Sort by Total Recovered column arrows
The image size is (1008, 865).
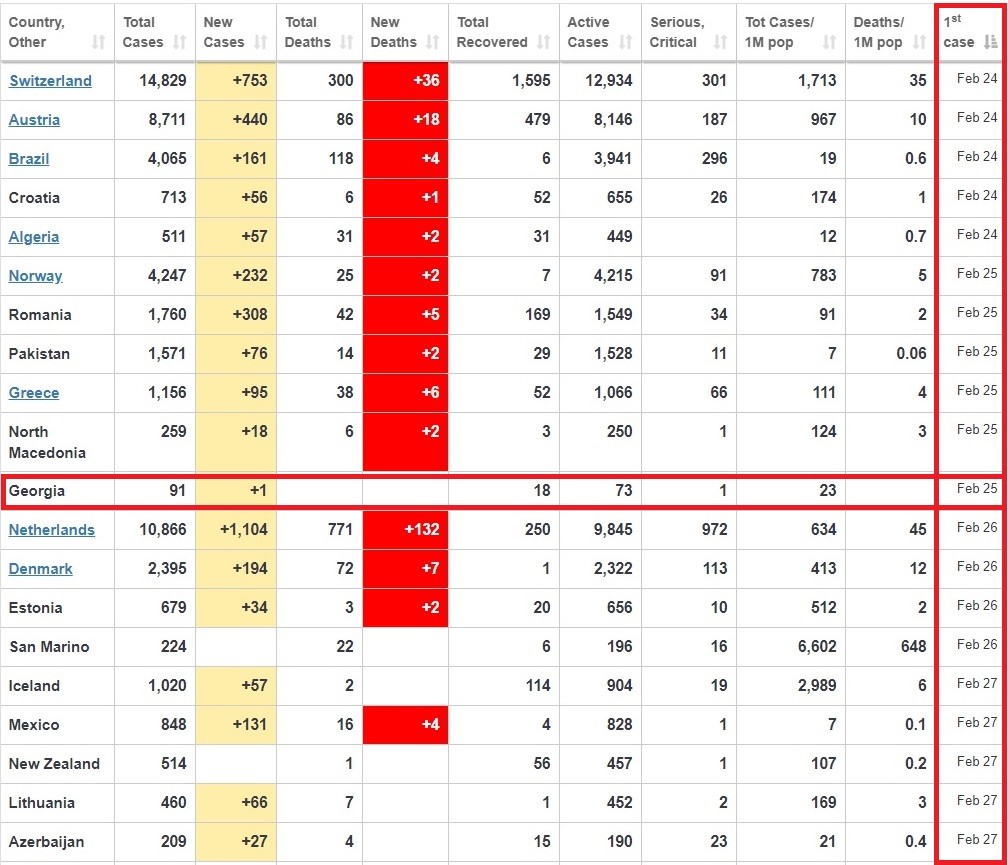click(544, 42)
